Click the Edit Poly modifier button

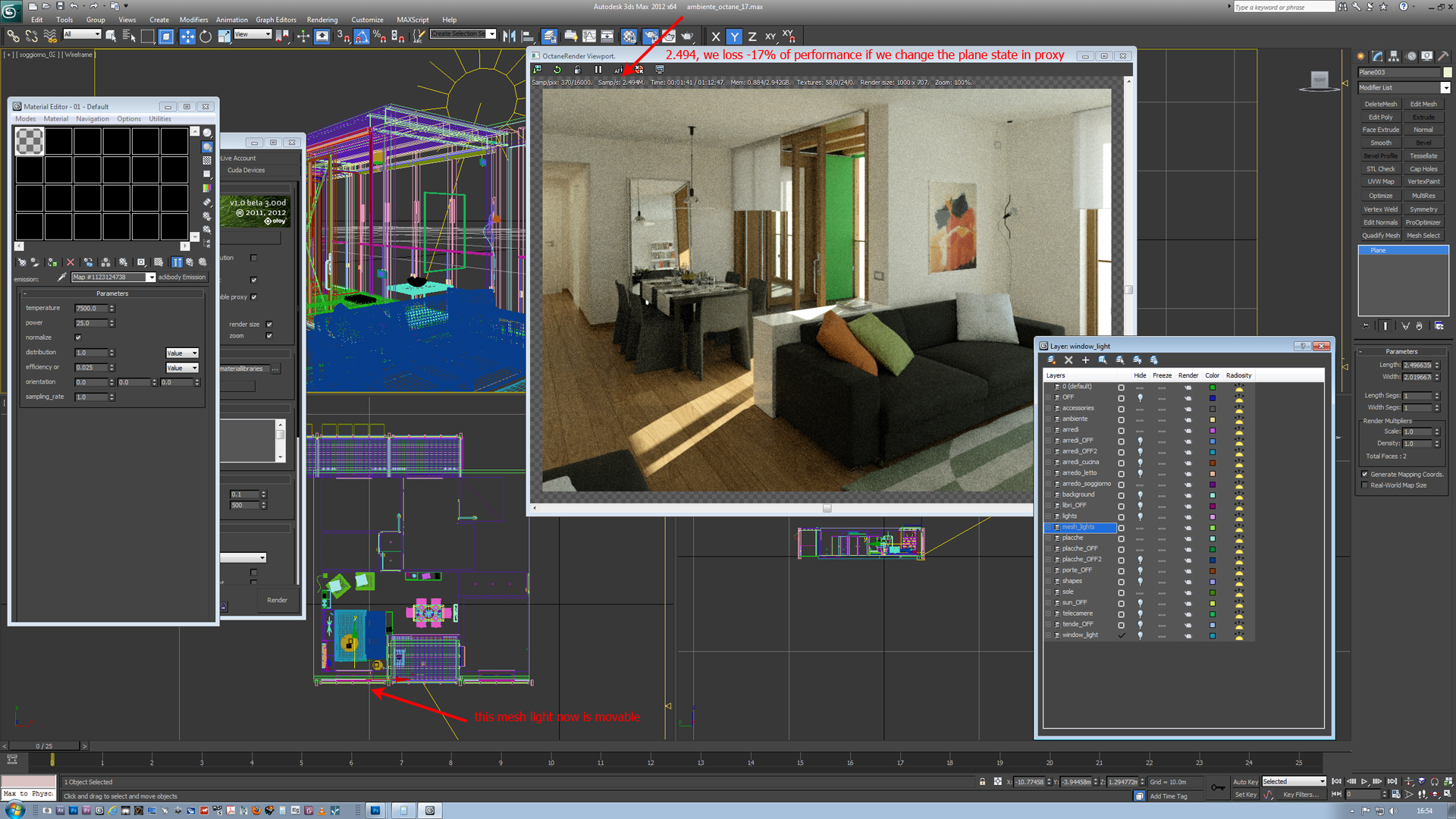[1380, 118]
